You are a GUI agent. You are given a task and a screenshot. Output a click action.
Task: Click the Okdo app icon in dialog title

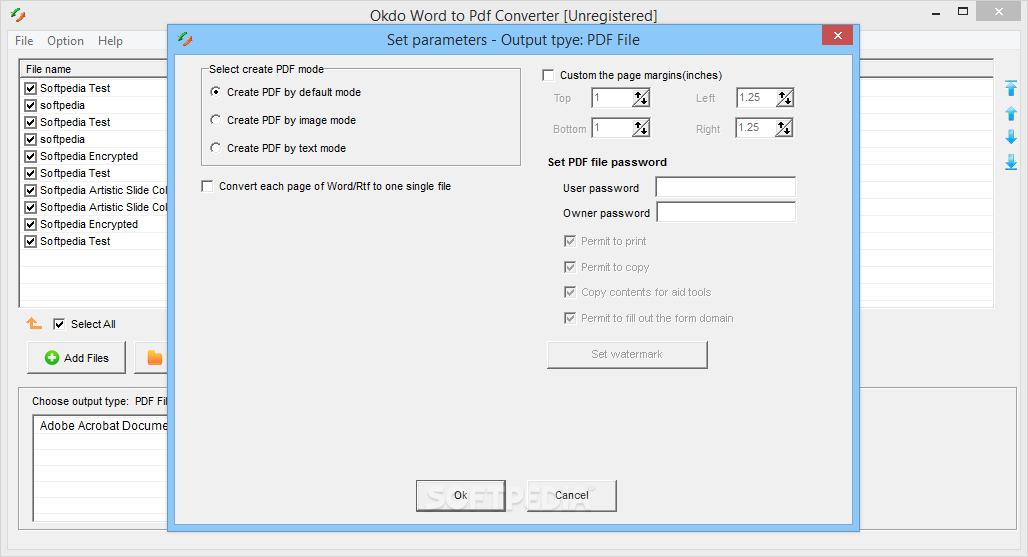(x=185, y=39)
